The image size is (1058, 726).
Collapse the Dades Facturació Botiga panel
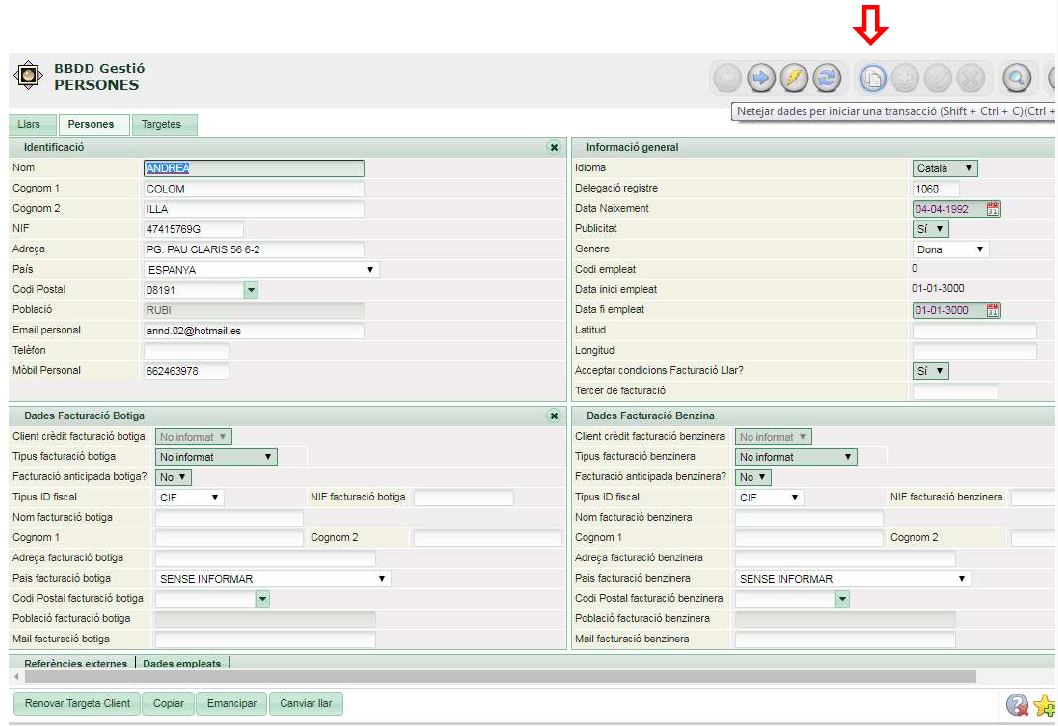click(554, 415)
